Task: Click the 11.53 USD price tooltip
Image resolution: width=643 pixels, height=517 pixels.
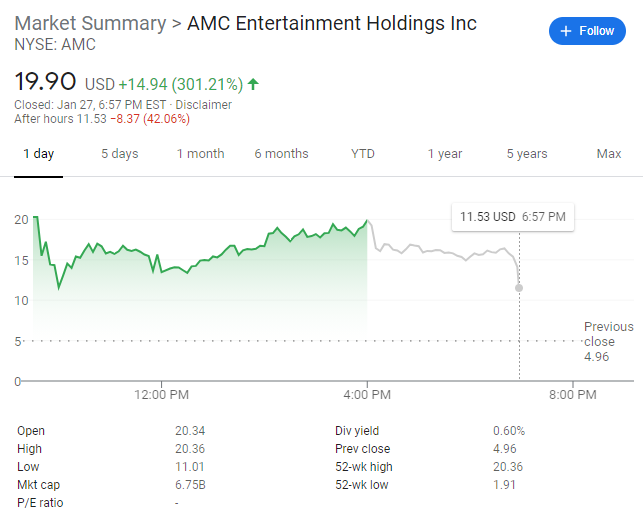Action: 512,217
